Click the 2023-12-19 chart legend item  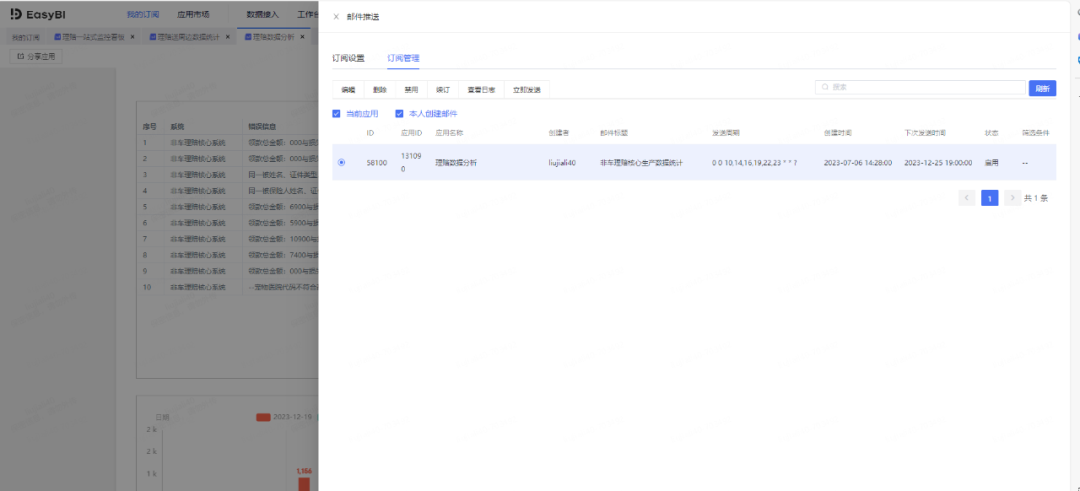(284, 417)
